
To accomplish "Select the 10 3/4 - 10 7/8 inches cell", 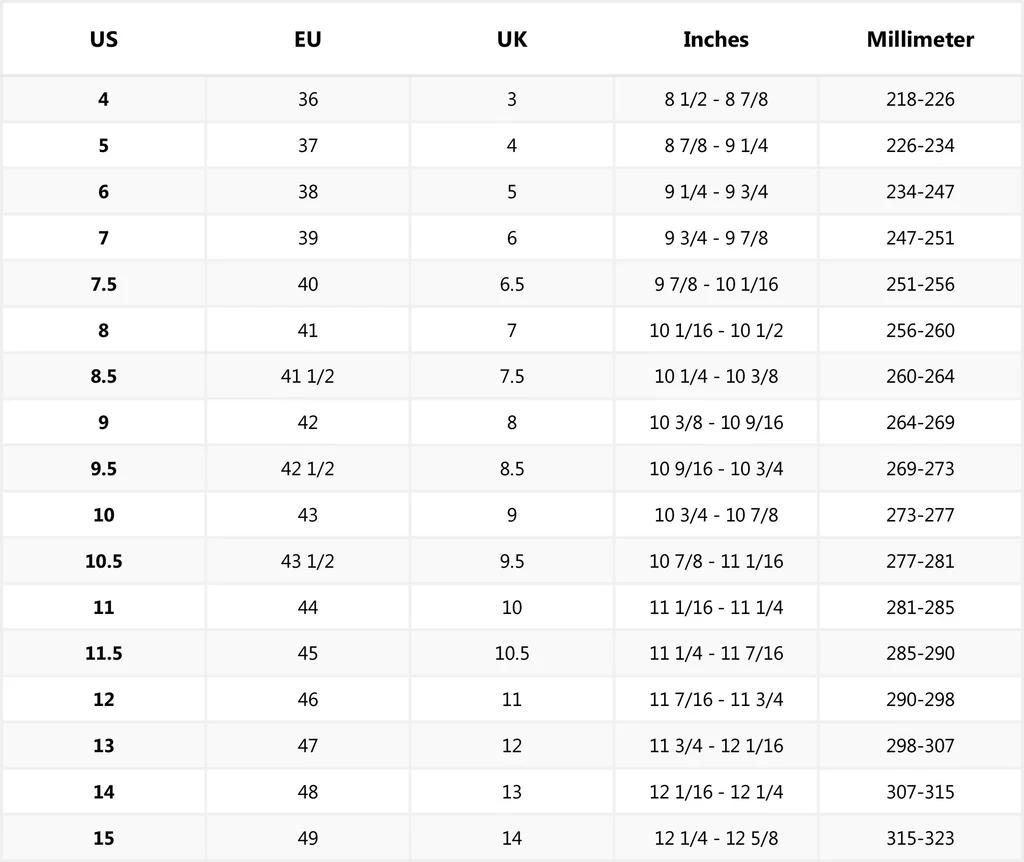I will tap(716, 515).
